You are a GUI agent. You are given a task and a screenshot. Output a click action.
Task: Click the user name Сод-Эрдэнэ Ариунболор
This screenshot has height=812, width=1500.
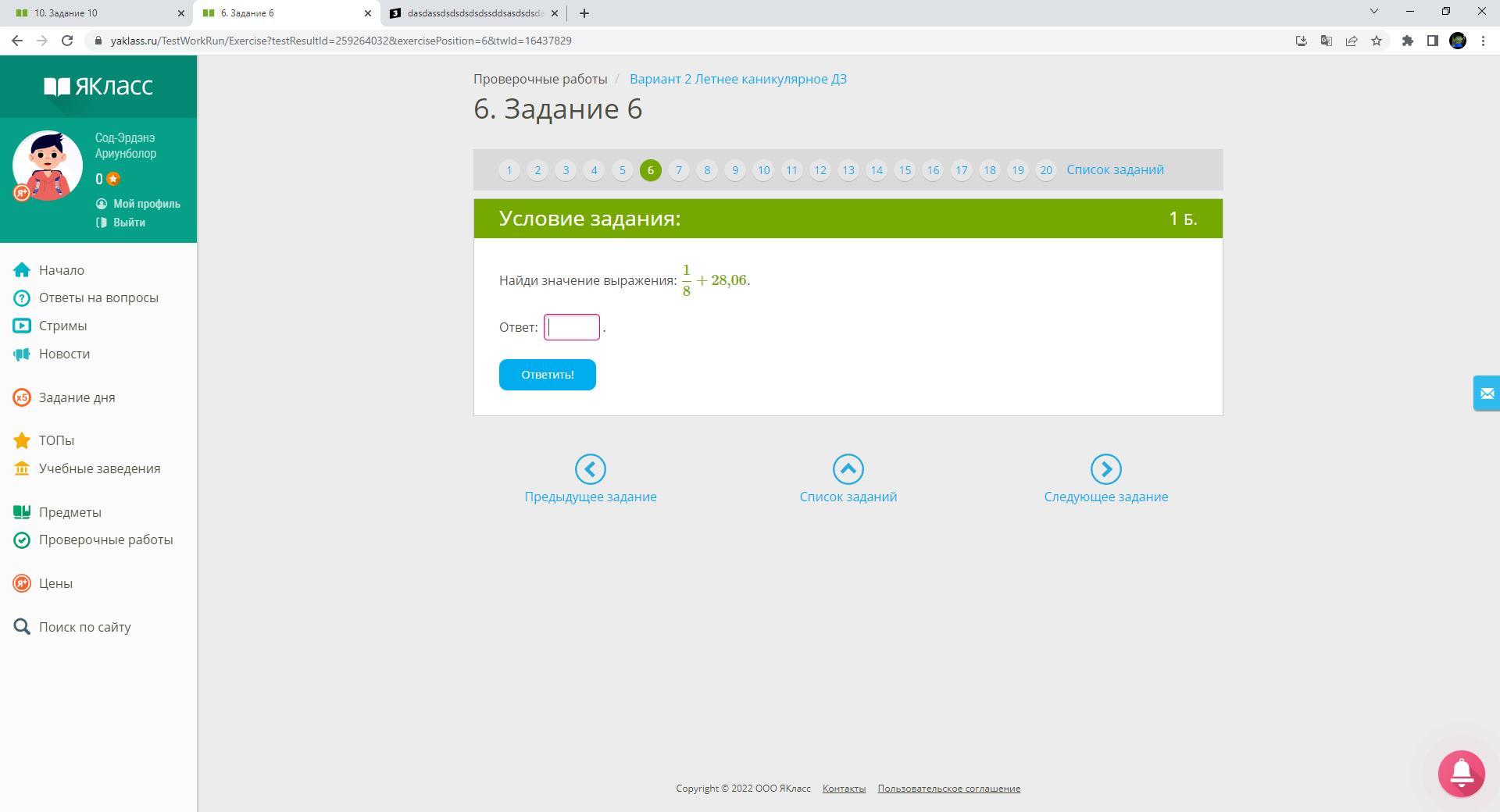(126, 146)
